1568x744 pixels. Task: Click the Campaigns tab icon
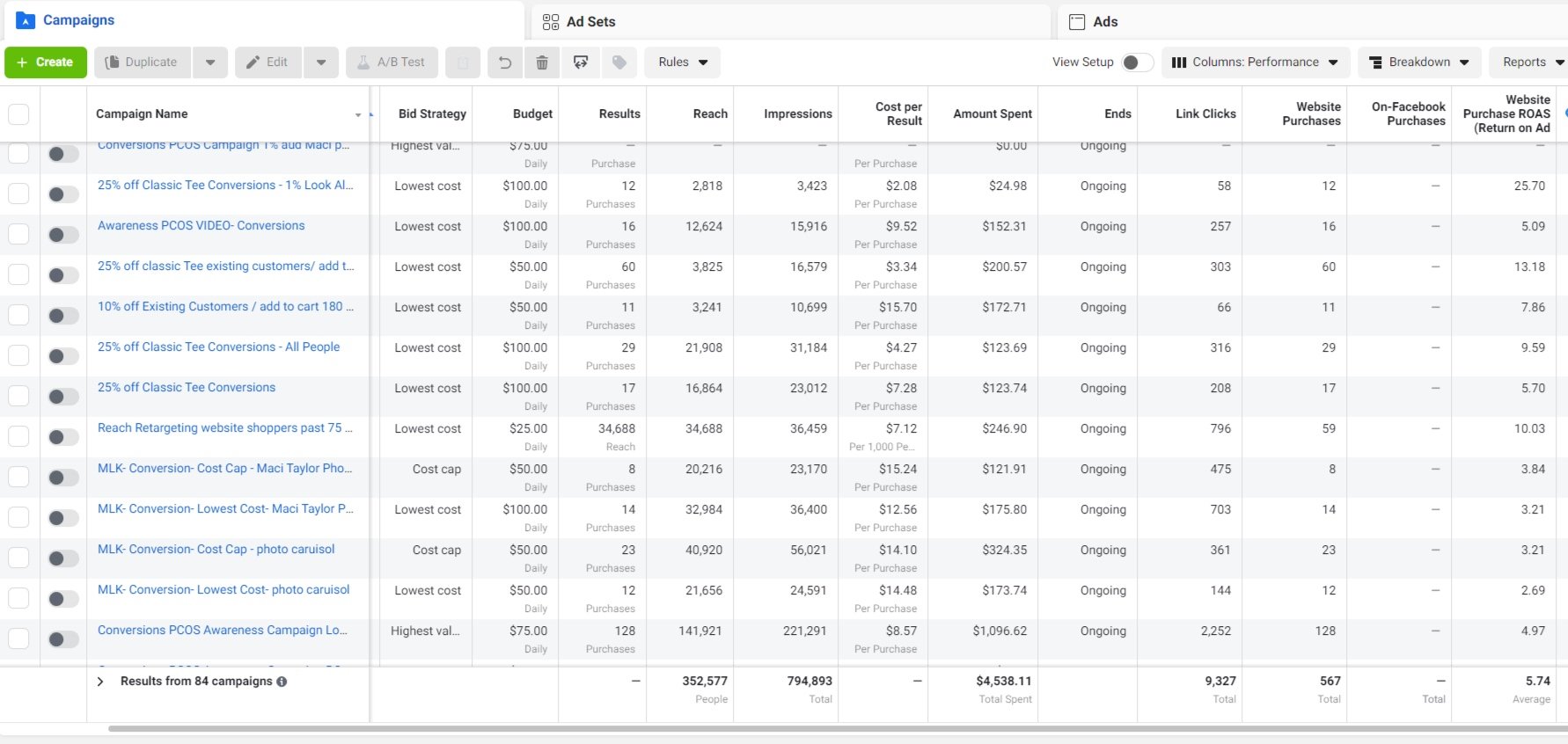26,20
